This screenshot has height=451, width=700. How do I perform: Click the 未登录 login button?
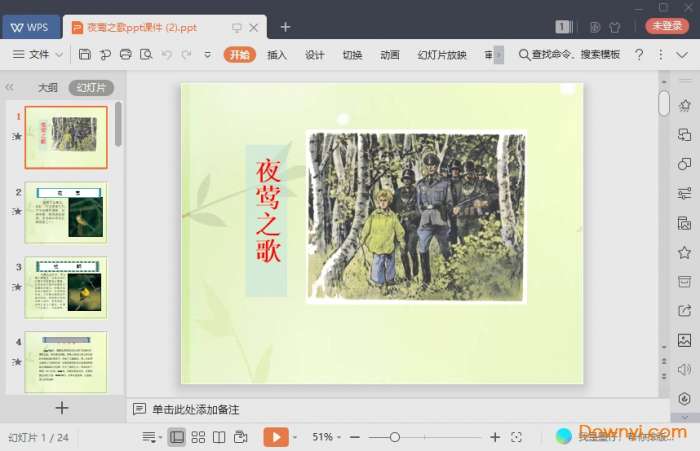(667, 26)
